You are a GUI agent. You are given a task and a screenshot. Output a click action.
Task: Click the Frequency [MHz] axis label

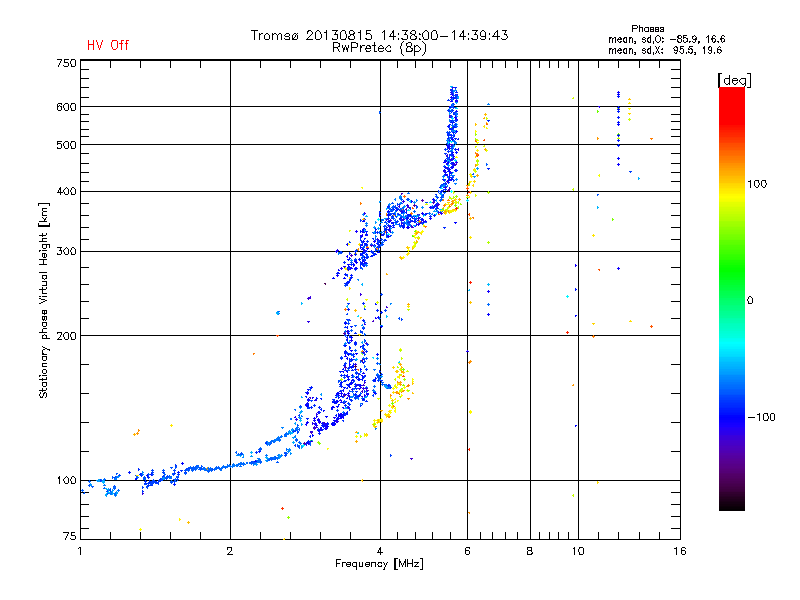[379, 566]
